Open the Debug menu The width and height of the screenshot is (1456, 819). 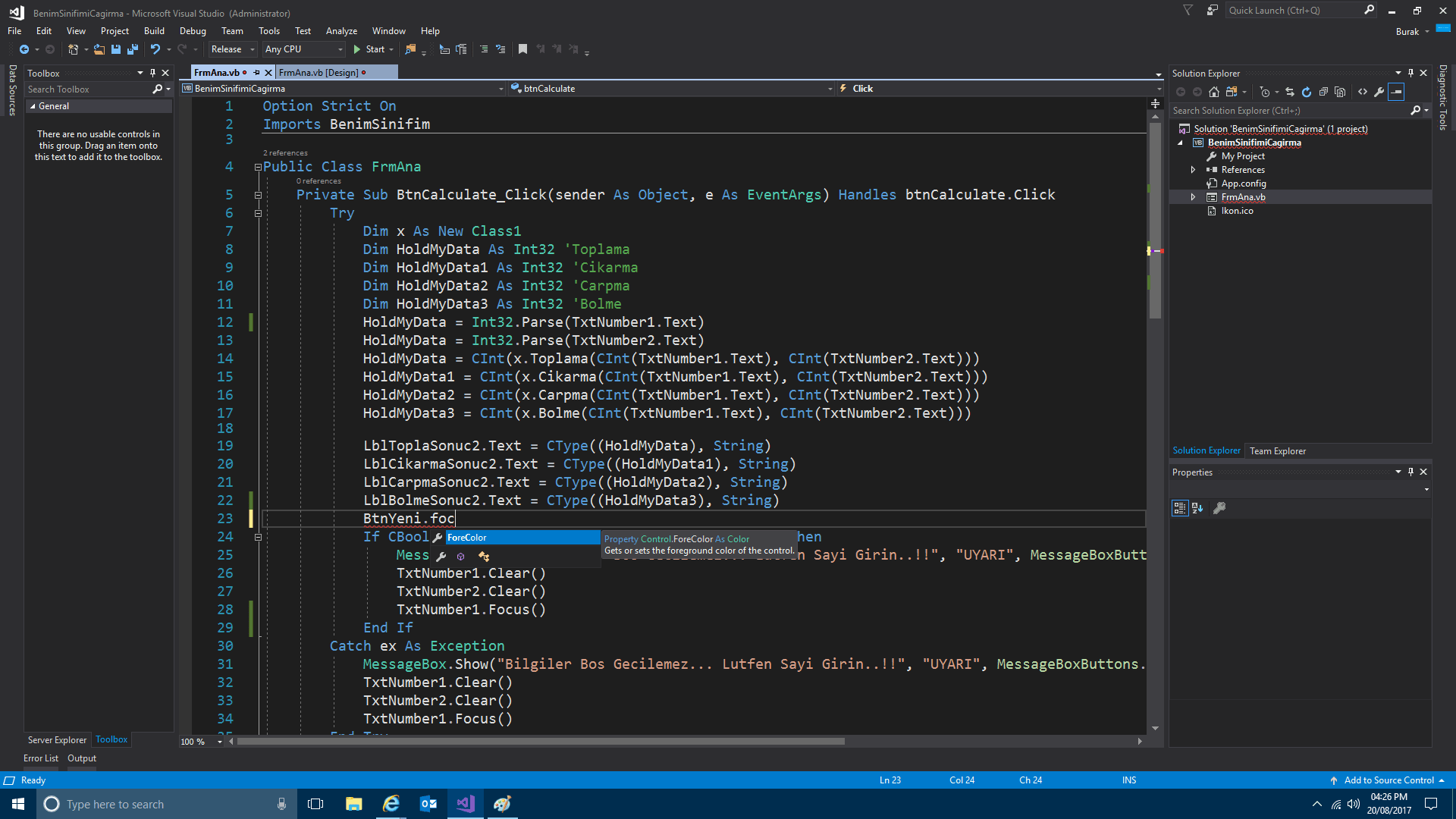(x=192, y=30)
